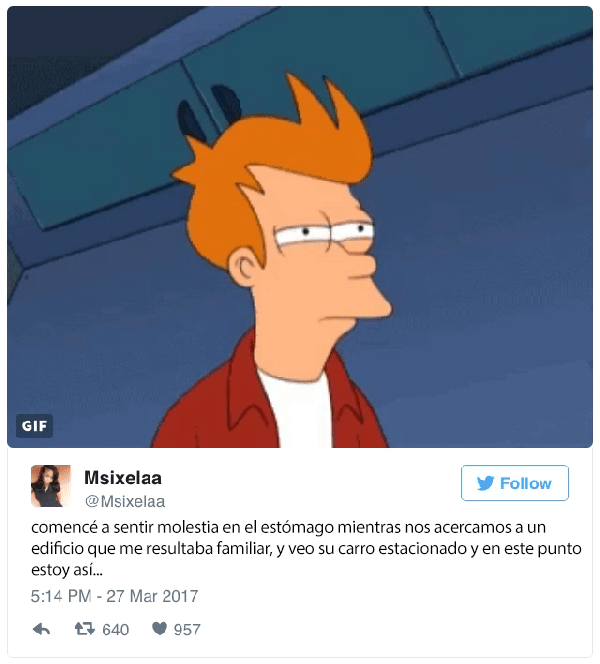The image size is (600, 664).
Task: Open the 5:14 PM timestamp link
Action: 61,596
